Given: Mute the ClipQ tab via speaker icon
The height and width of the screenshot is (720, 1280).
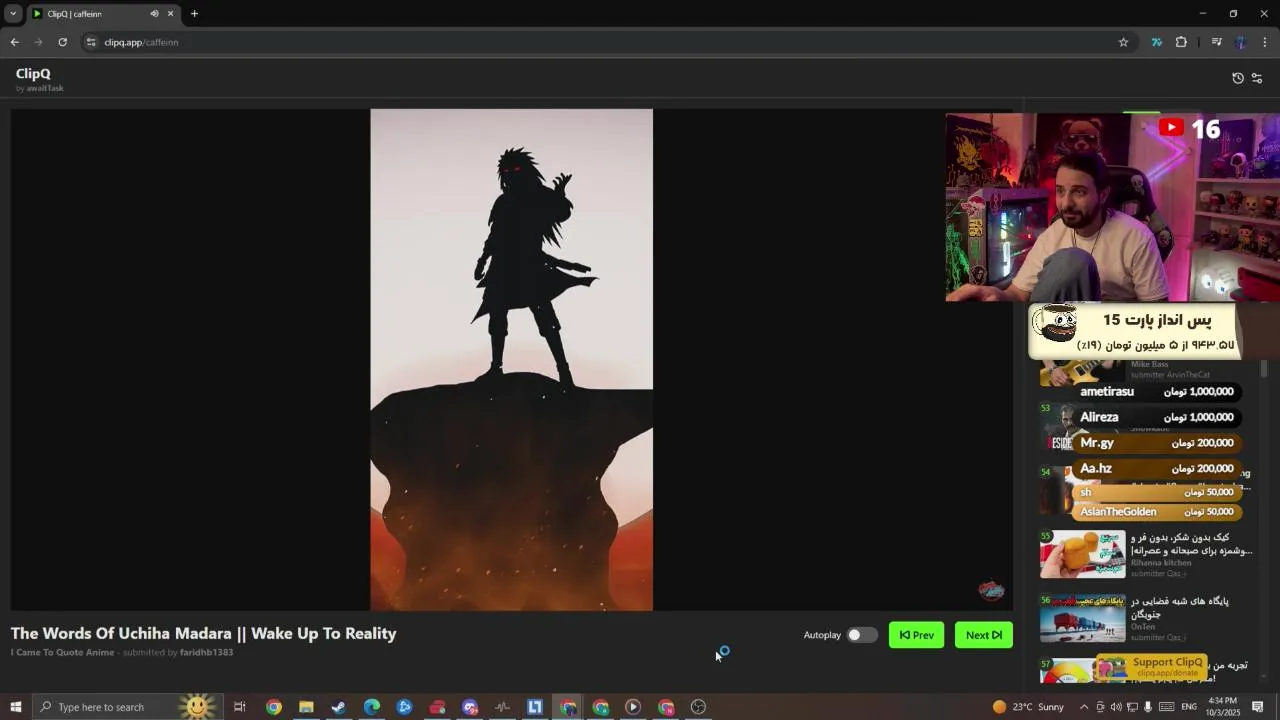Looking at the screenshot, I should point(154,14).
